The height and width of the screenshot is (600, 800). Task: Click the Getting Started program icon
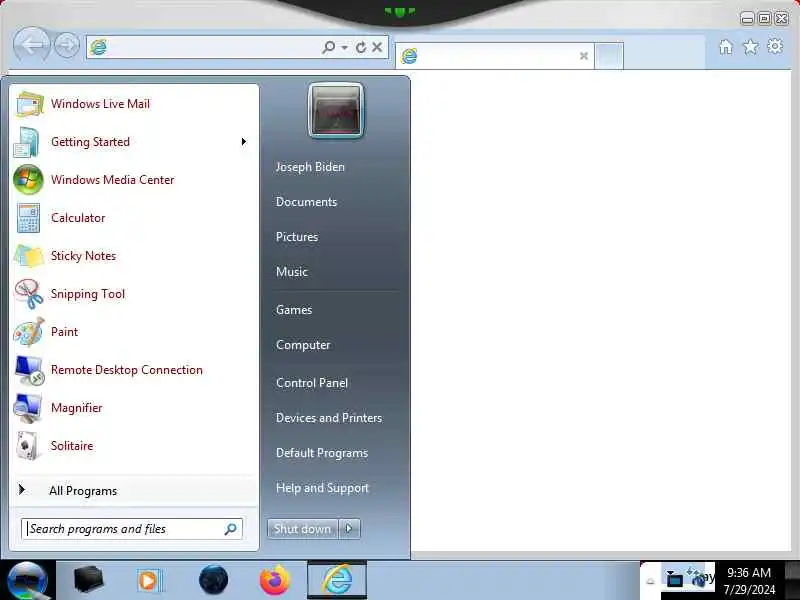pyautogui.click(x=27, y=142)
